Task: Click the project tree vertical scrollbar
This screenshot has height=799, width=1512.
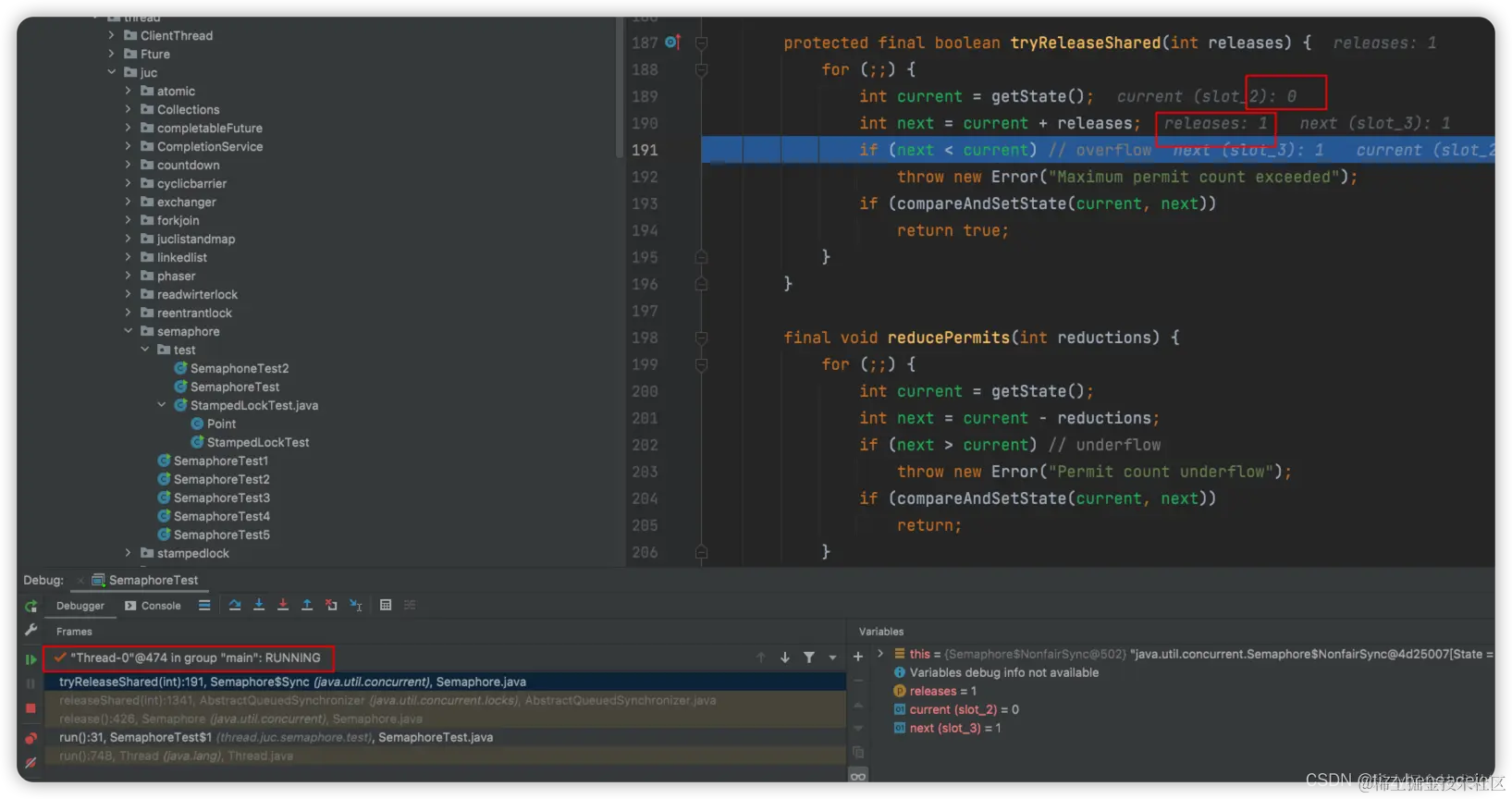Action: click(618, 88)
